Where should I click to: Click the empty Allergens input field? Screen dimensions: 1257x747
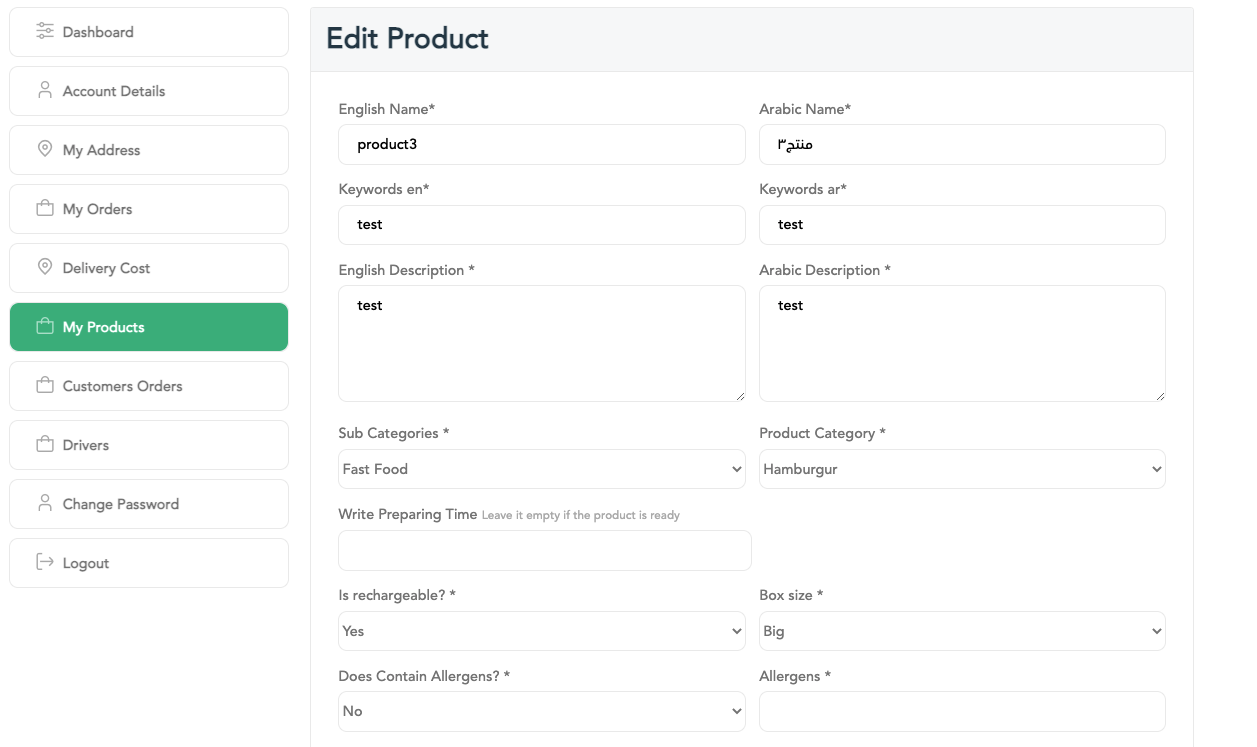[961, 711]
